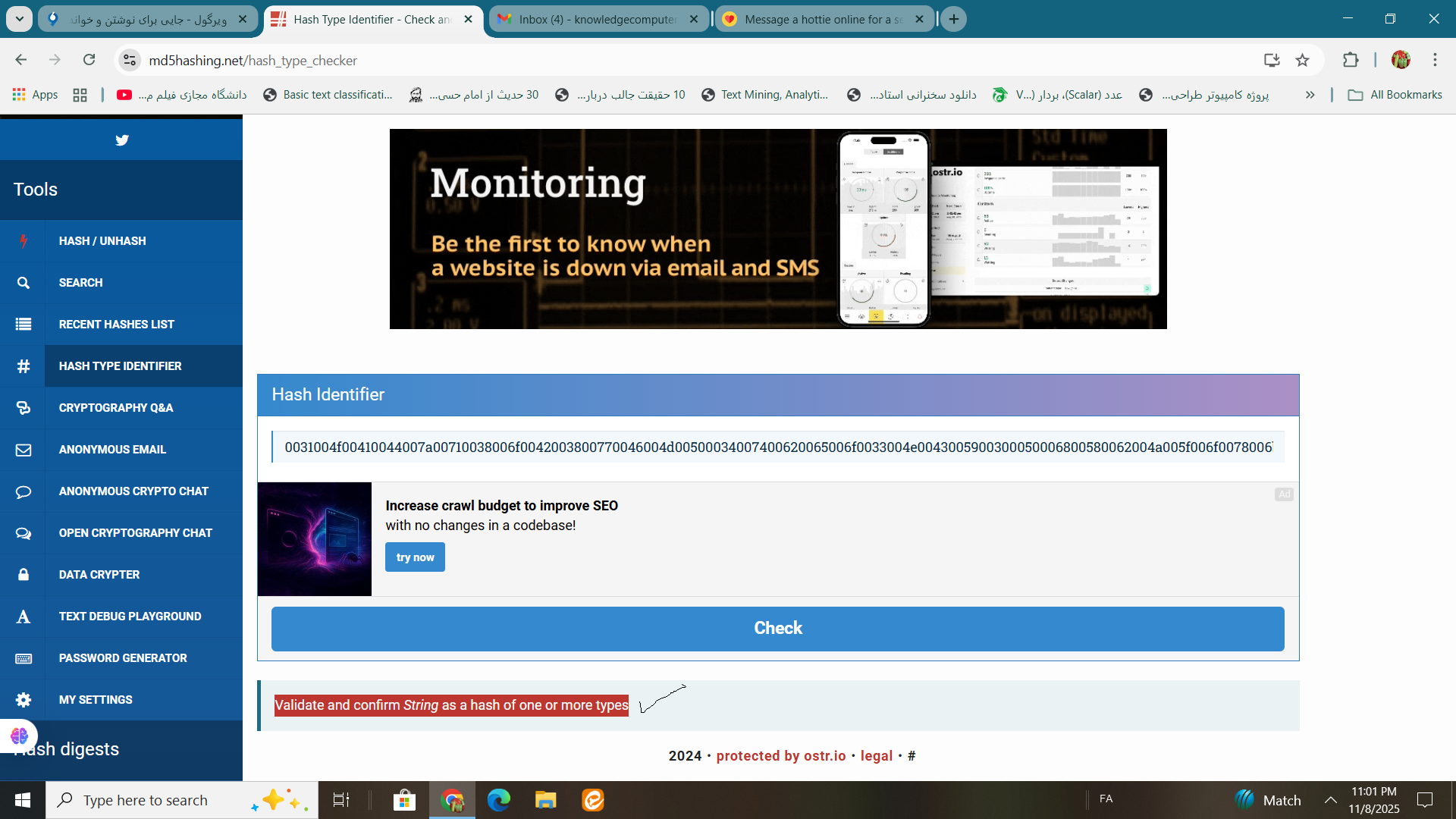This screenshot has width=1456, height=819.
Task: Click the try now ad button
Action: [x=415, y=557]
